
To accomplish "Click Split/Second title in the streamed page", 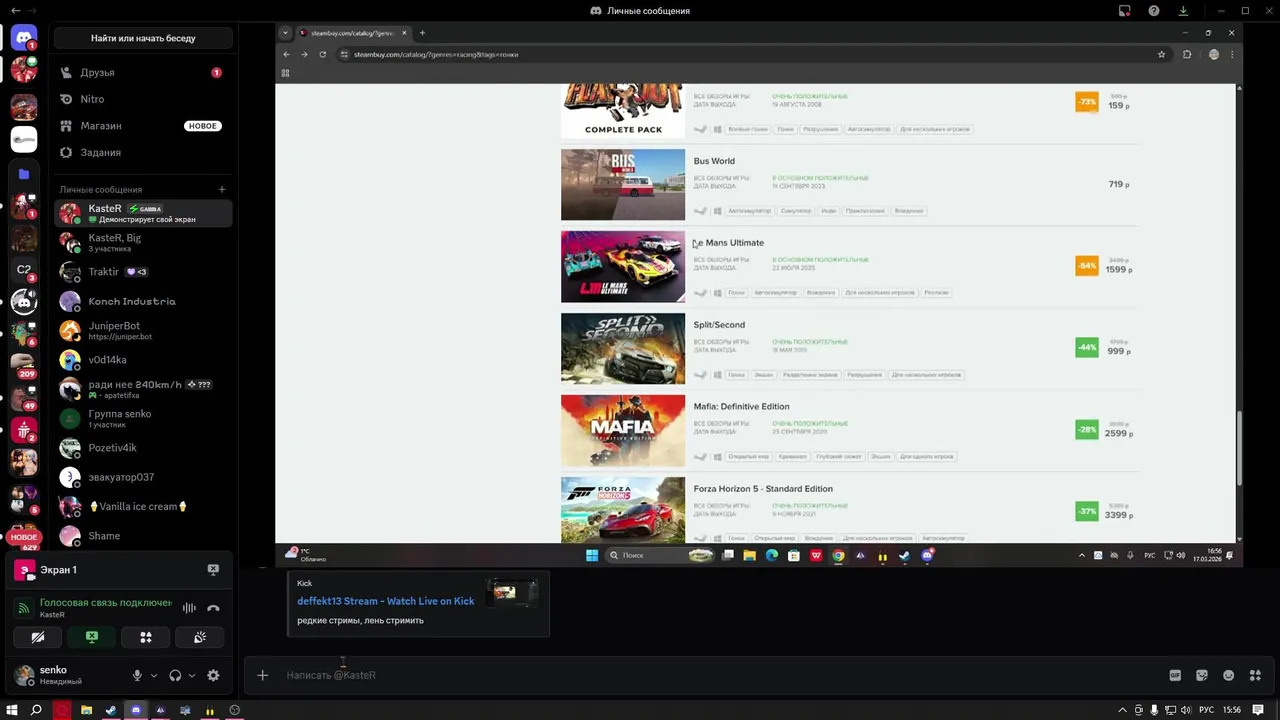I will click(x=719, y=325).
